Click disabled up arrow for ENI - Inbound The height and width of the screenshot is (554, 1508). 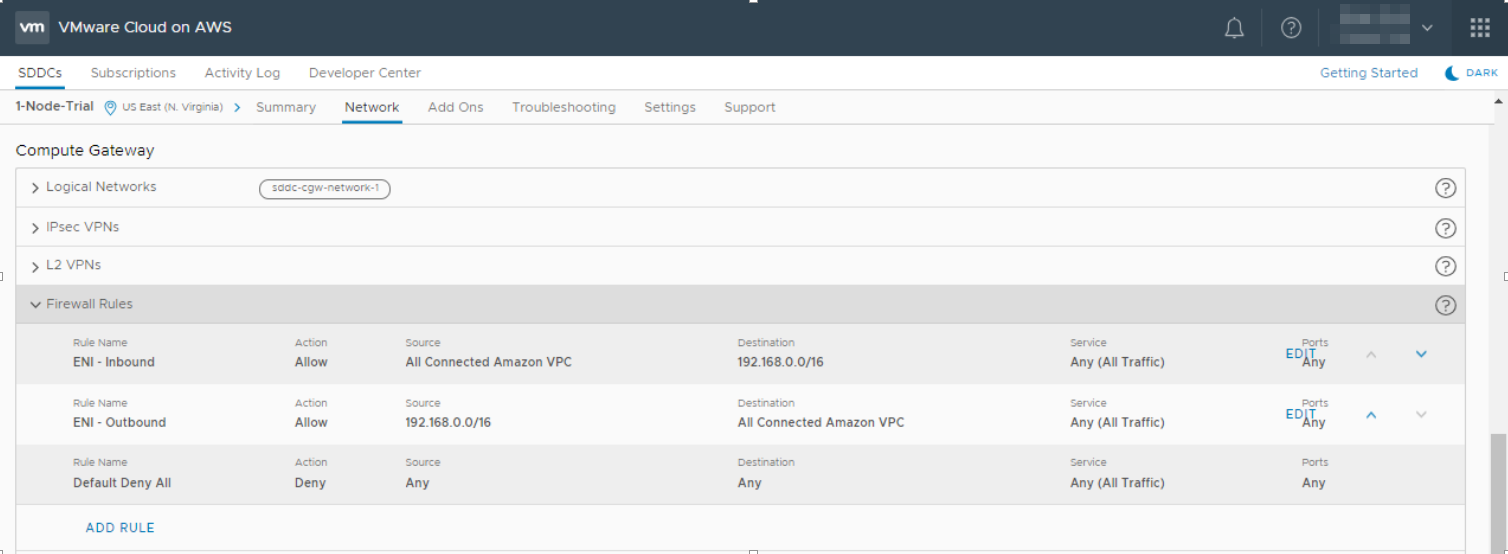(x=1371, y=354)
